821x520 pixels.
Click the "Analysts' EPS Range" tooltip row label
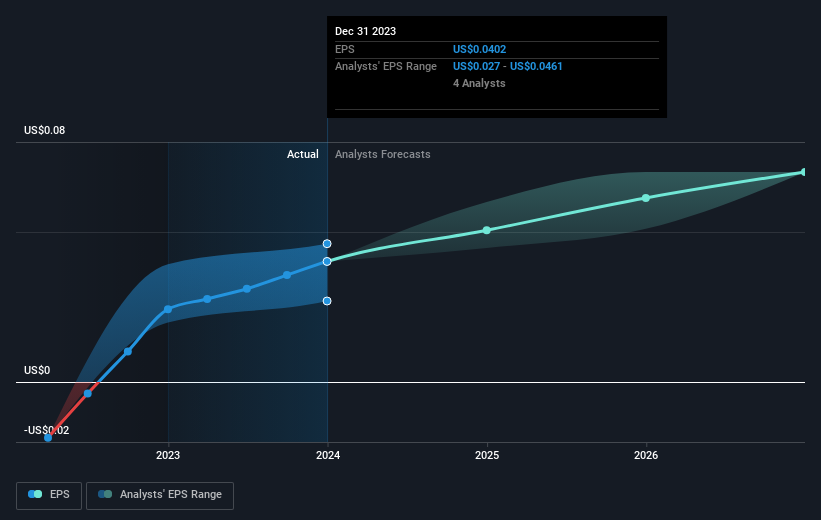pos(386,67)
